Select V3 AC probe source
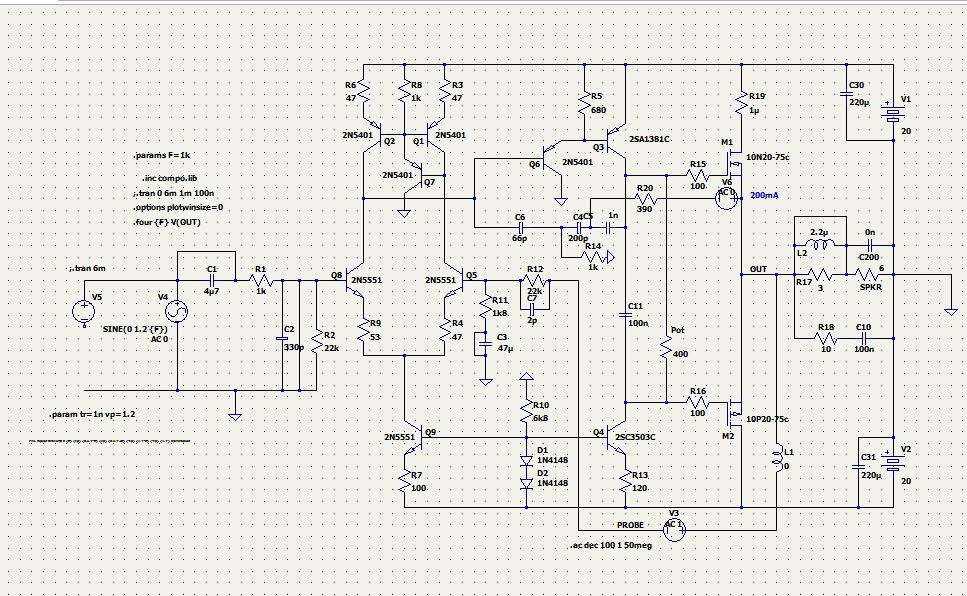The image size is (967, 596). point(674,529)
